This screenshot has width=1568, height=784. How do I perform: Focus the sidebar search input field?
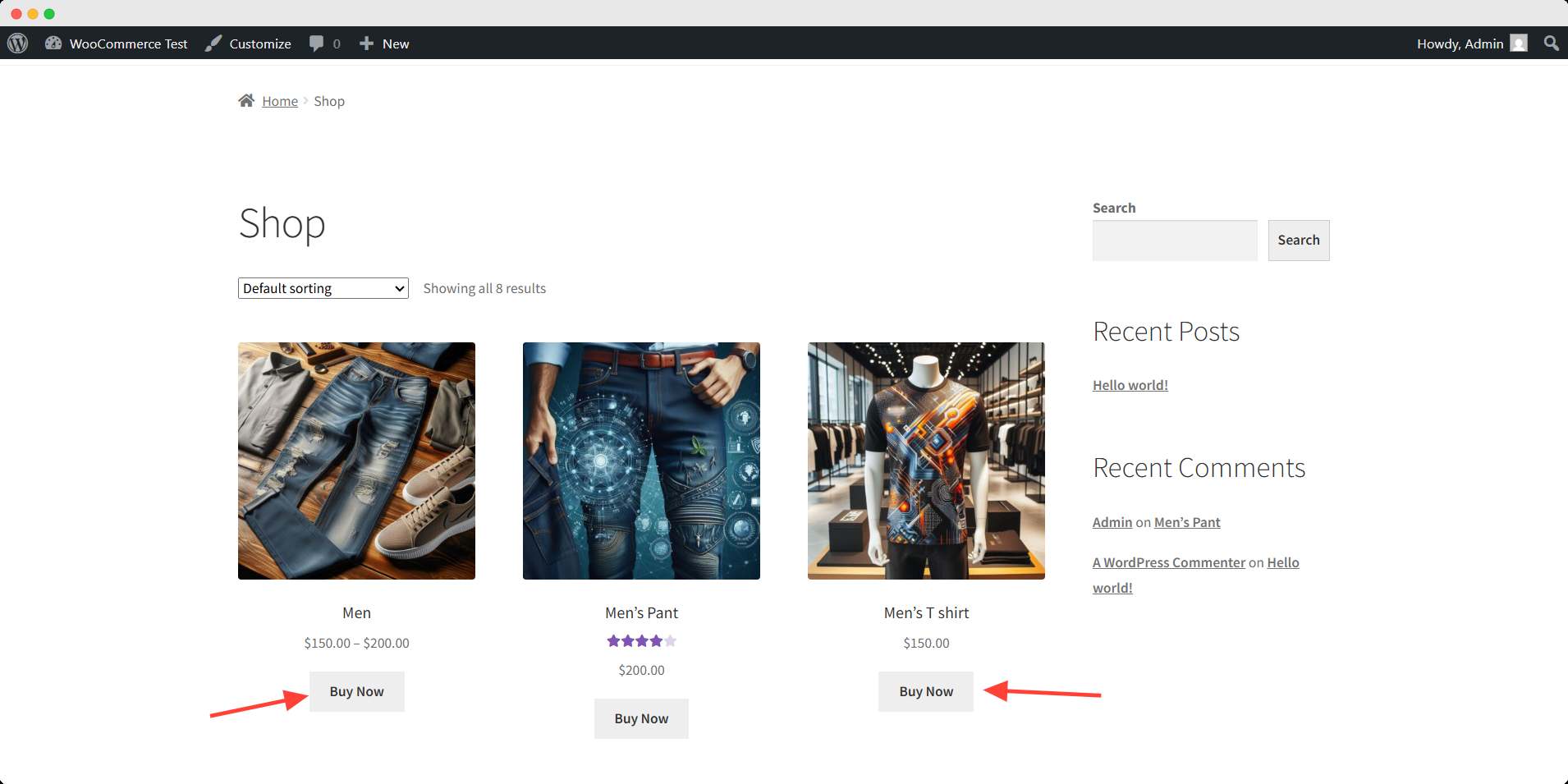pos(1174,241)
